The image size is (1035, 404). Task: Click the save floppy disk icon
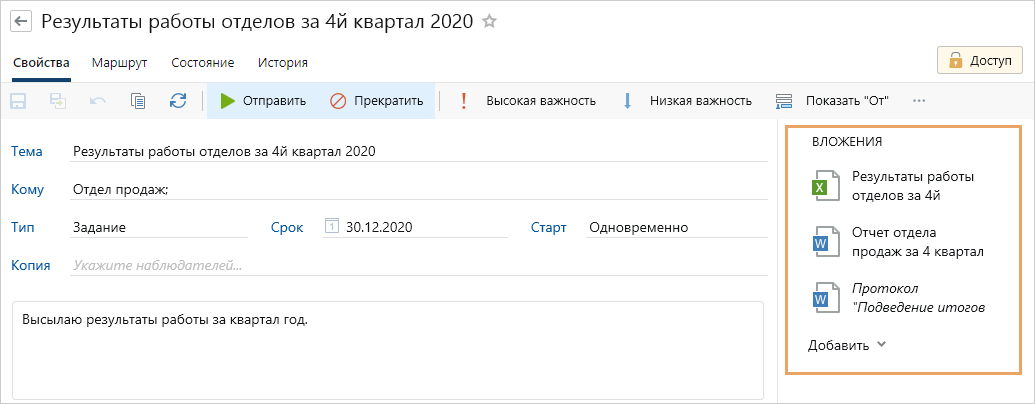coord(18,100)
